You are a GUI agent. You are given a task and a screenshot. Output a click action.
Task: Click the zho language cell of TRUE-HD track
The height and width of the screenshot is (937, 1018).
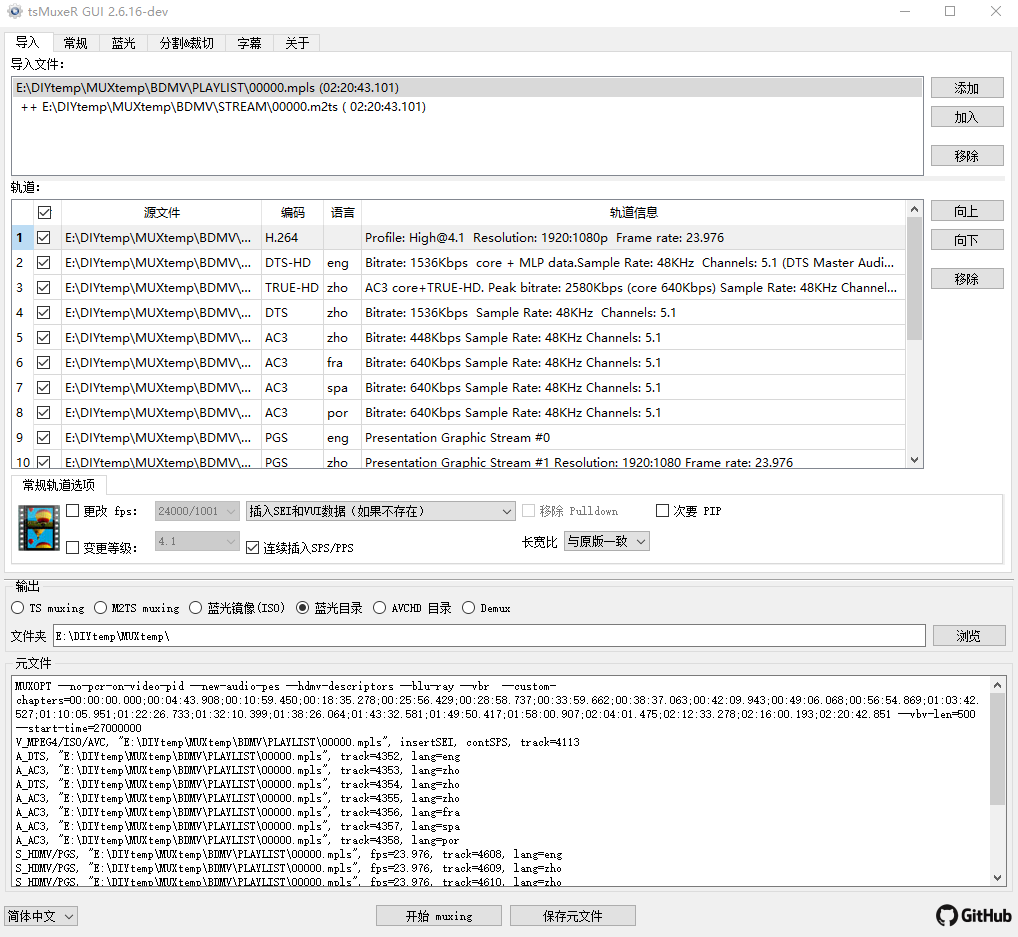pos(342,287)
